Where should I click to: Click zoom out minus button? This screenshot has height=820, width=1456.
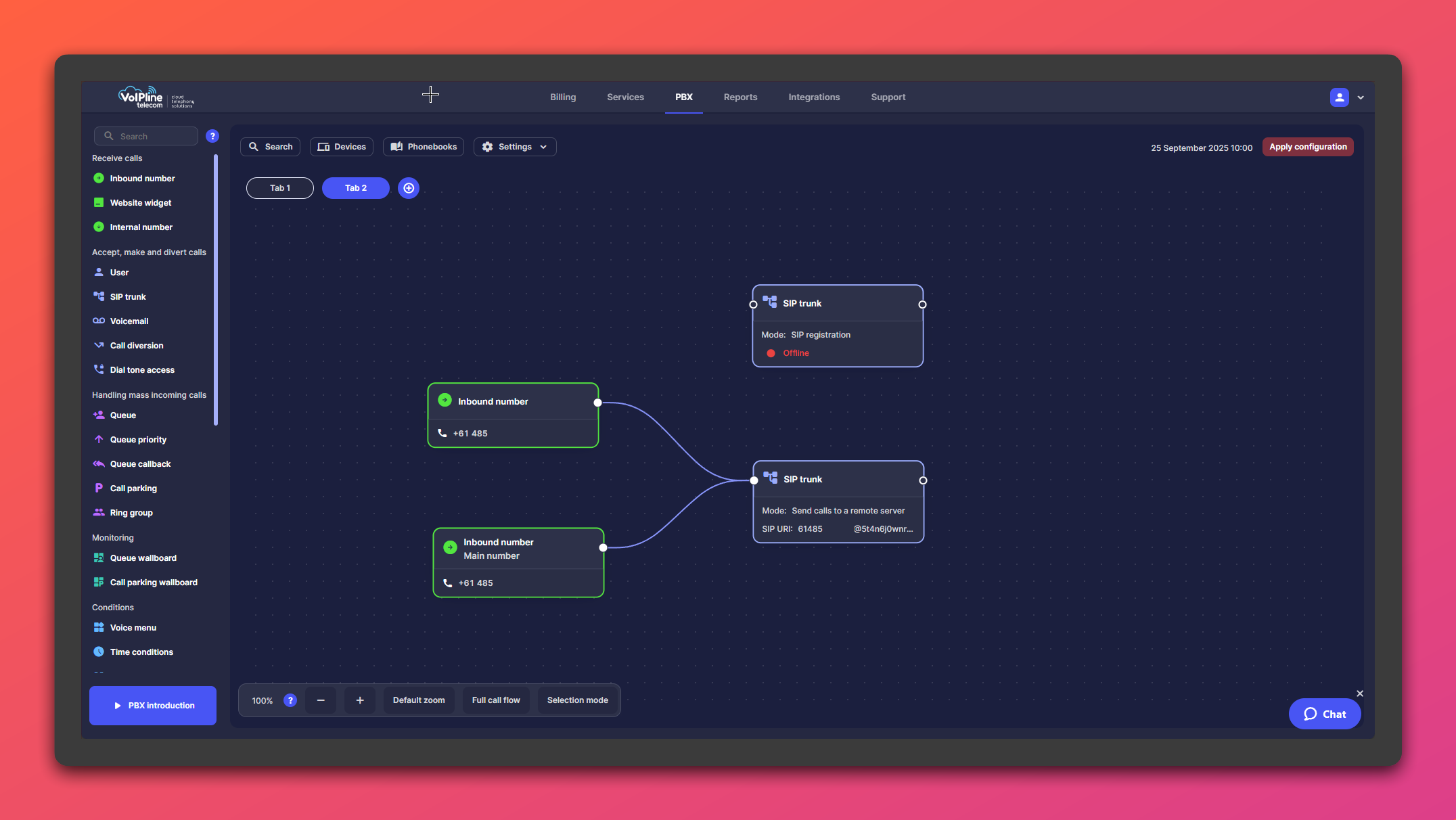point(321,700)
